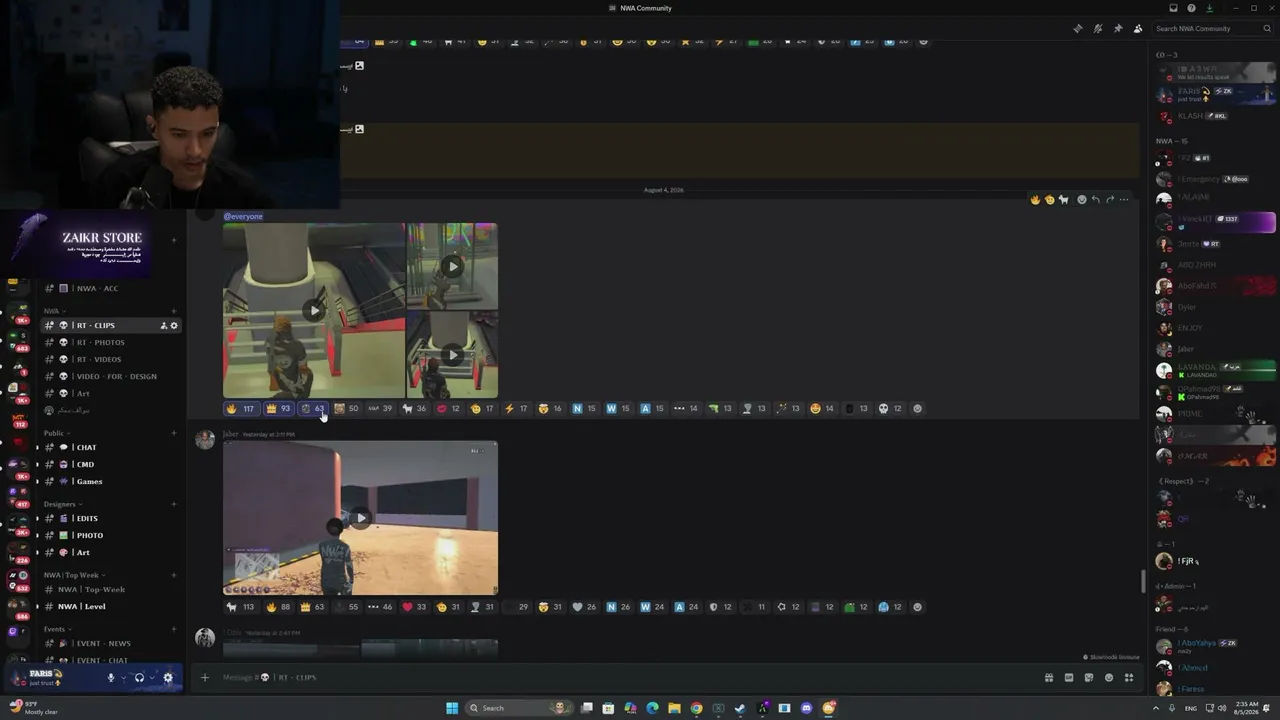Play the large stairs video in @everyone post

coord(314,311)
